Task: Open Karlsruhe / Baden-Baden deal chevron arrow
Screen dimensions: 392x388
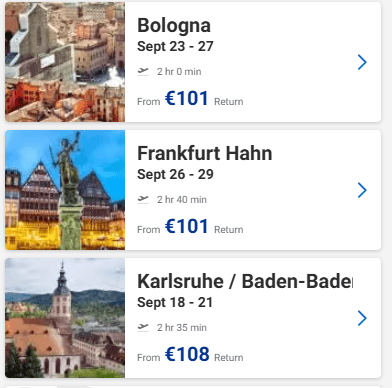Action: (362, 318)
